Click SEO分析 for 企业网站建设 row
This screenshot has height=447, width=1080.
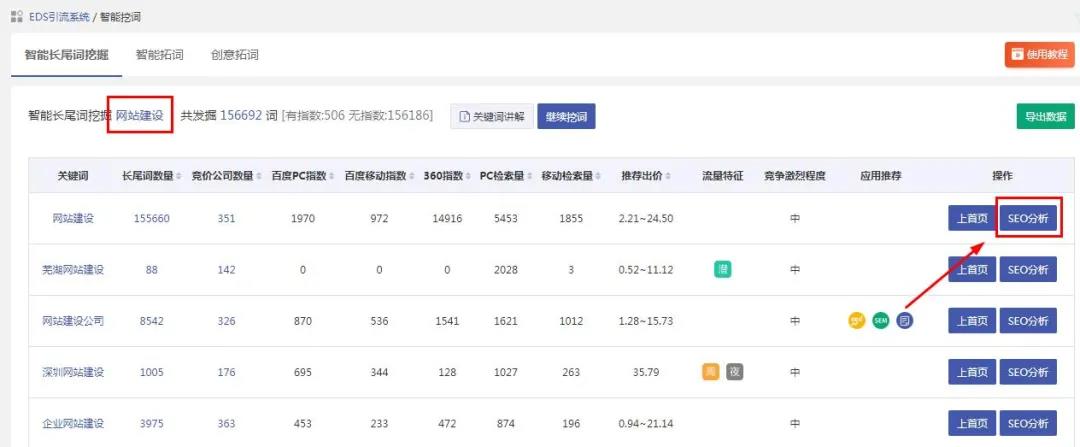pos(1028,423)
